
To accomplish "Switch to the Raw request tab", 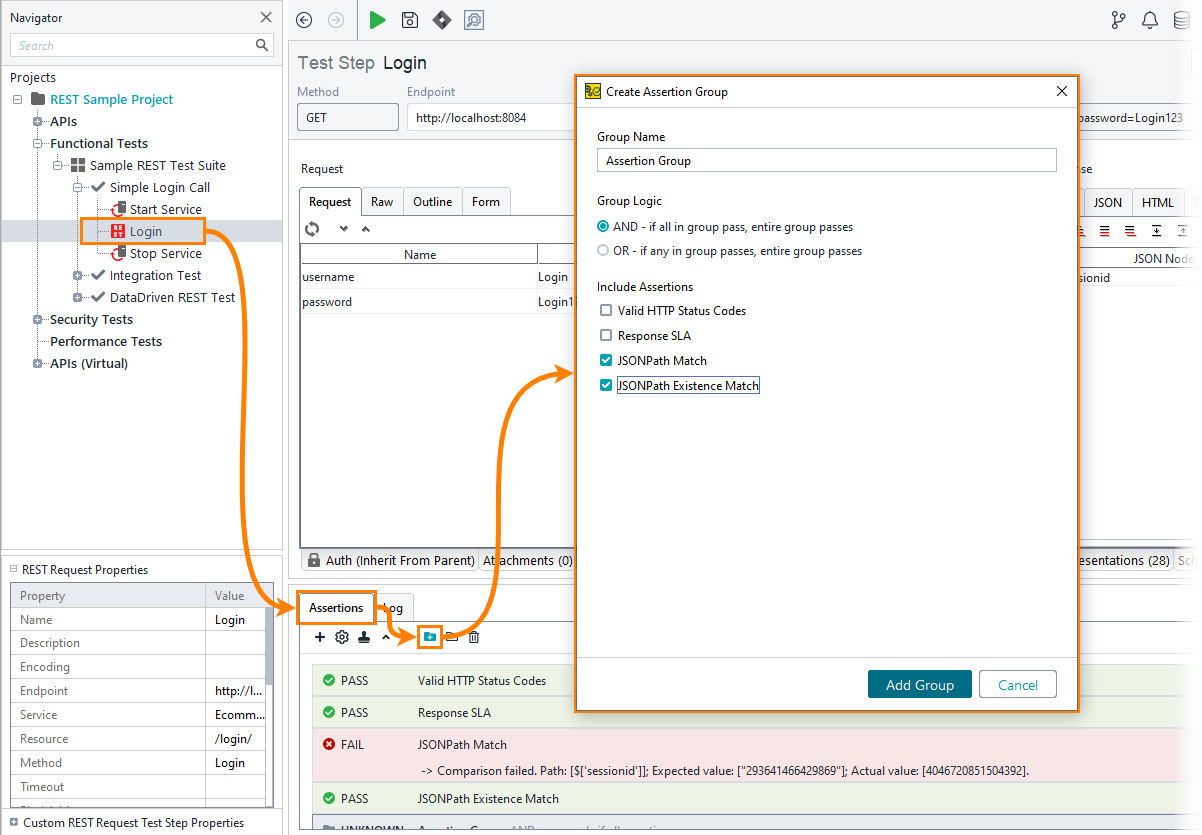I will [382, 201].
